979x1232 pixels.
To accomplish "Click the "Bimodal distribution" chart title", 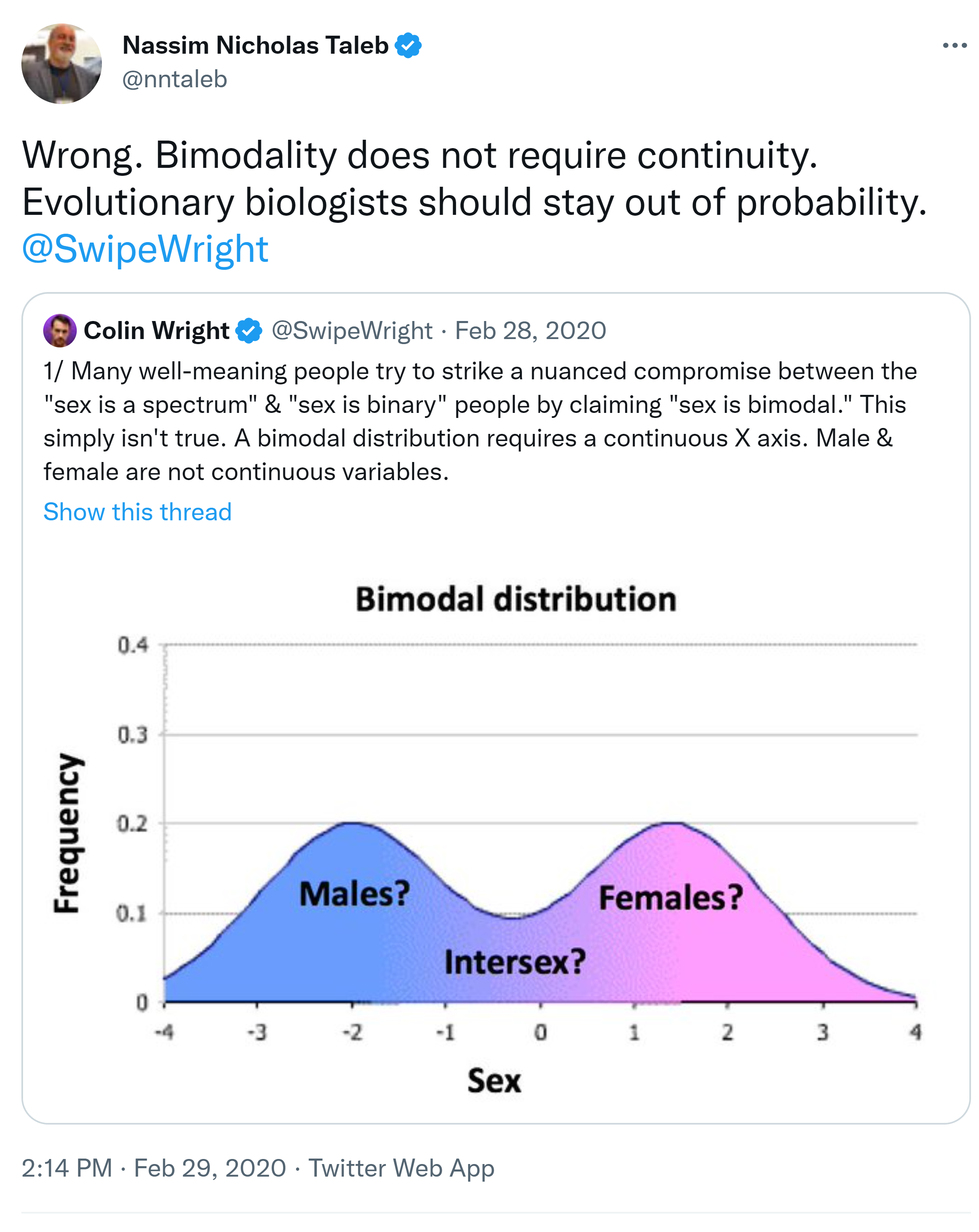I will click(516, 599).
